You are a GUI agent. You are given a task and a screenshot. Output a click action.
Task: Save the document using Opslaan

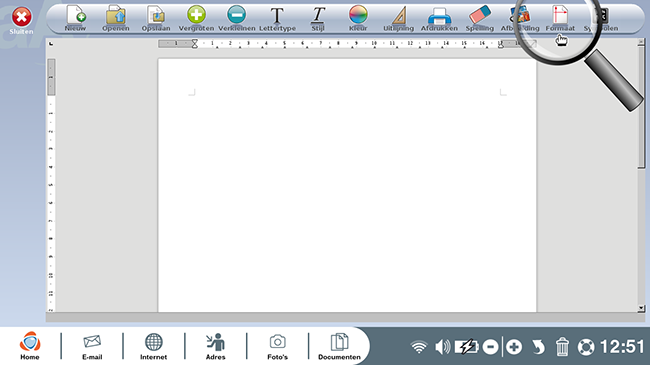(156, 19)
